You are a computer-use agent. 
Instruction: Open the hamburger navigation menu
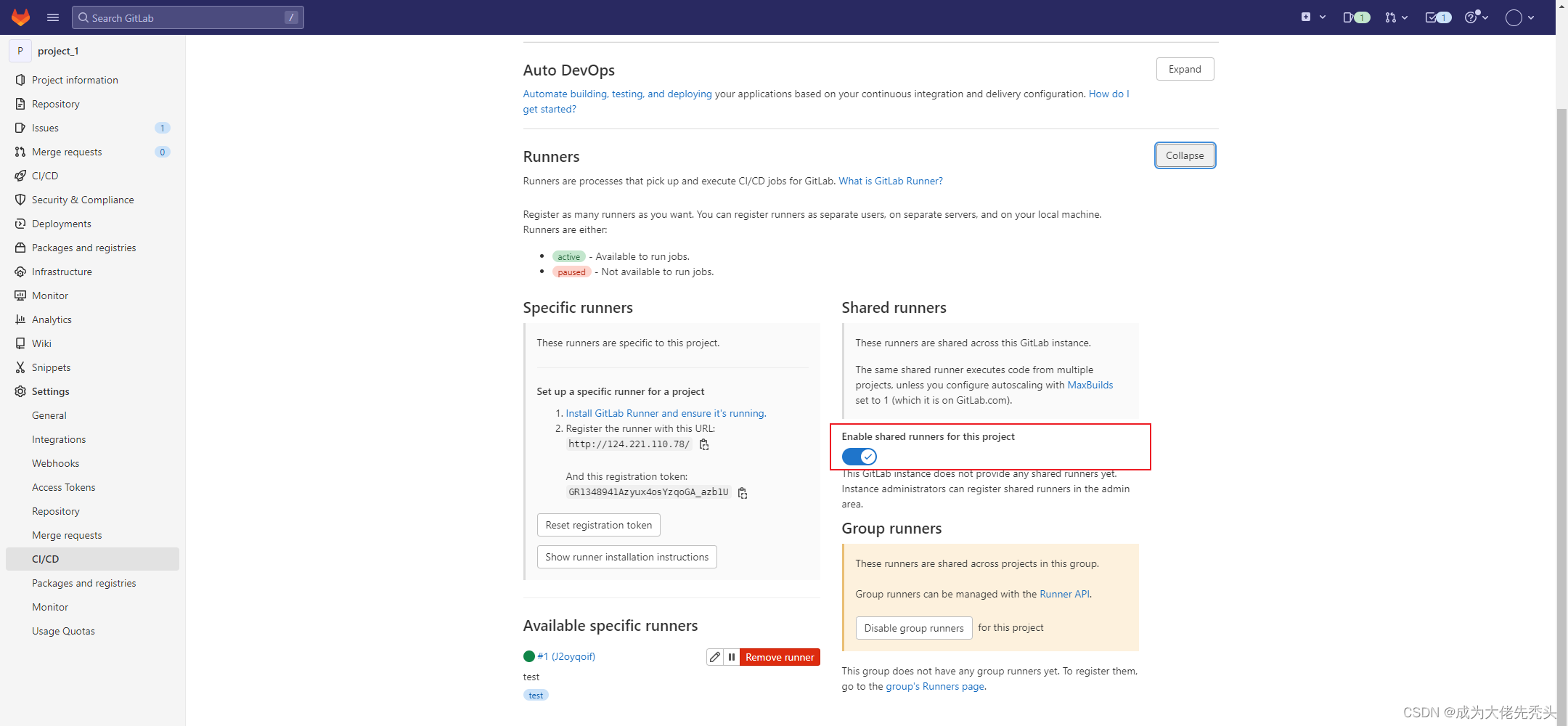(53, 17)
